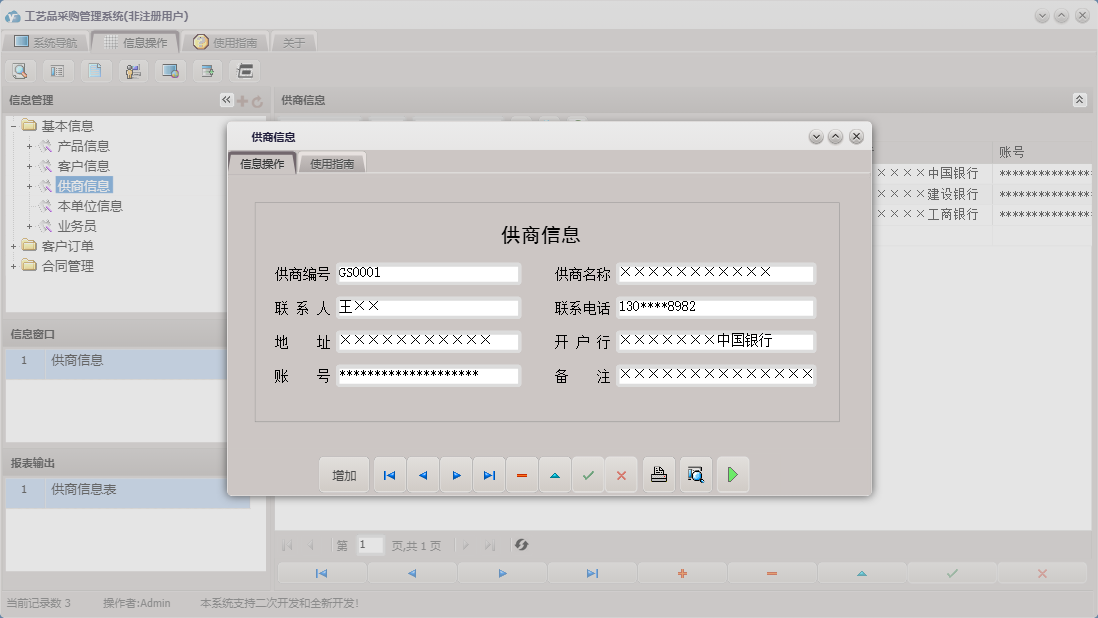The width and height of the screenshot is (1098, 618).
Task: Jump to first record in dialog
Action: (x=389, y=475)
